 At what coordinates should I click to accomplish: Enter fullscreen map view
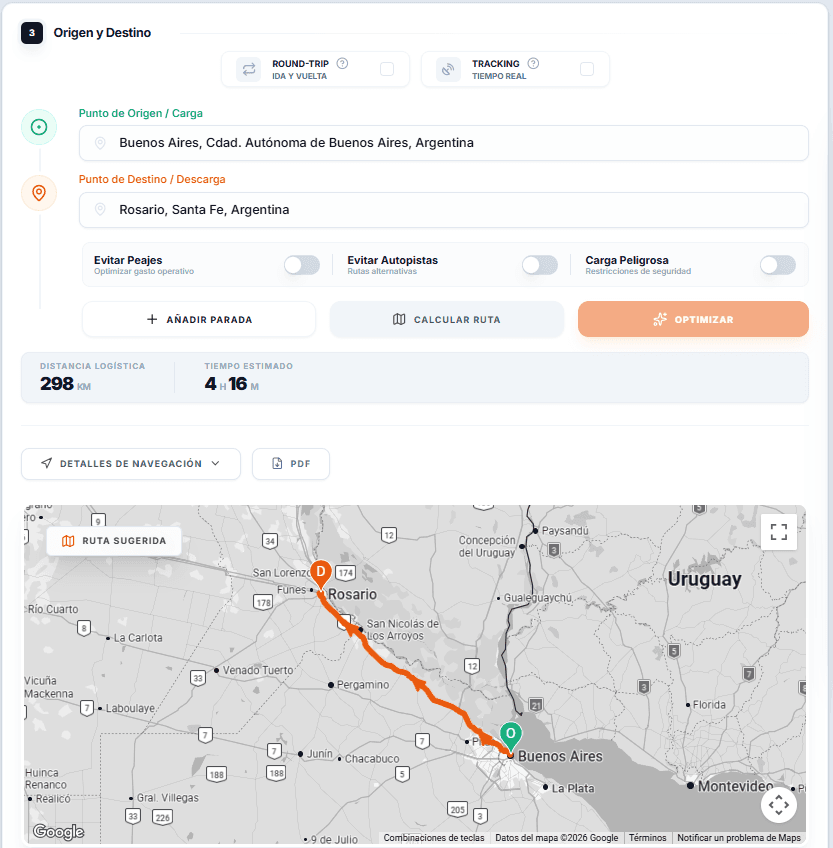[x=779, y=532]
